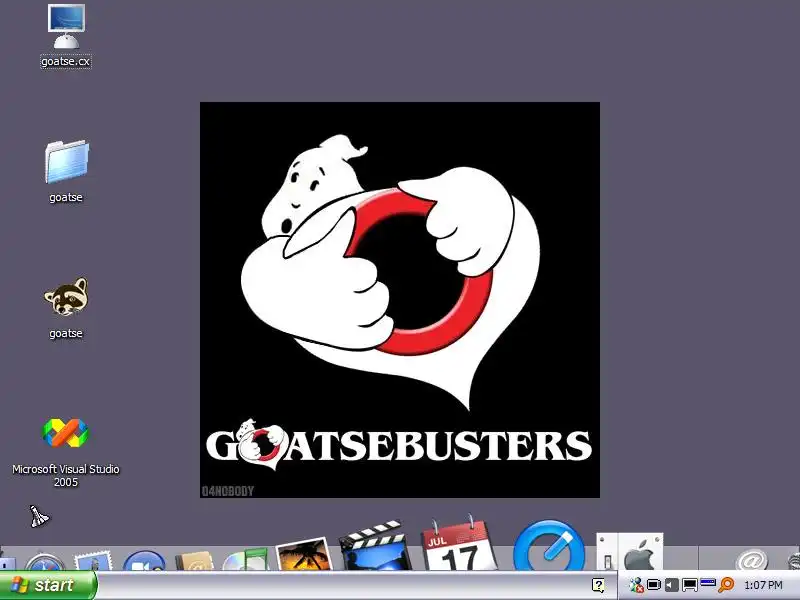This screenshot has height=600, width=800.
Task: Open the iCal JUL 17 calendar icon
Action: tap(459, 543)
